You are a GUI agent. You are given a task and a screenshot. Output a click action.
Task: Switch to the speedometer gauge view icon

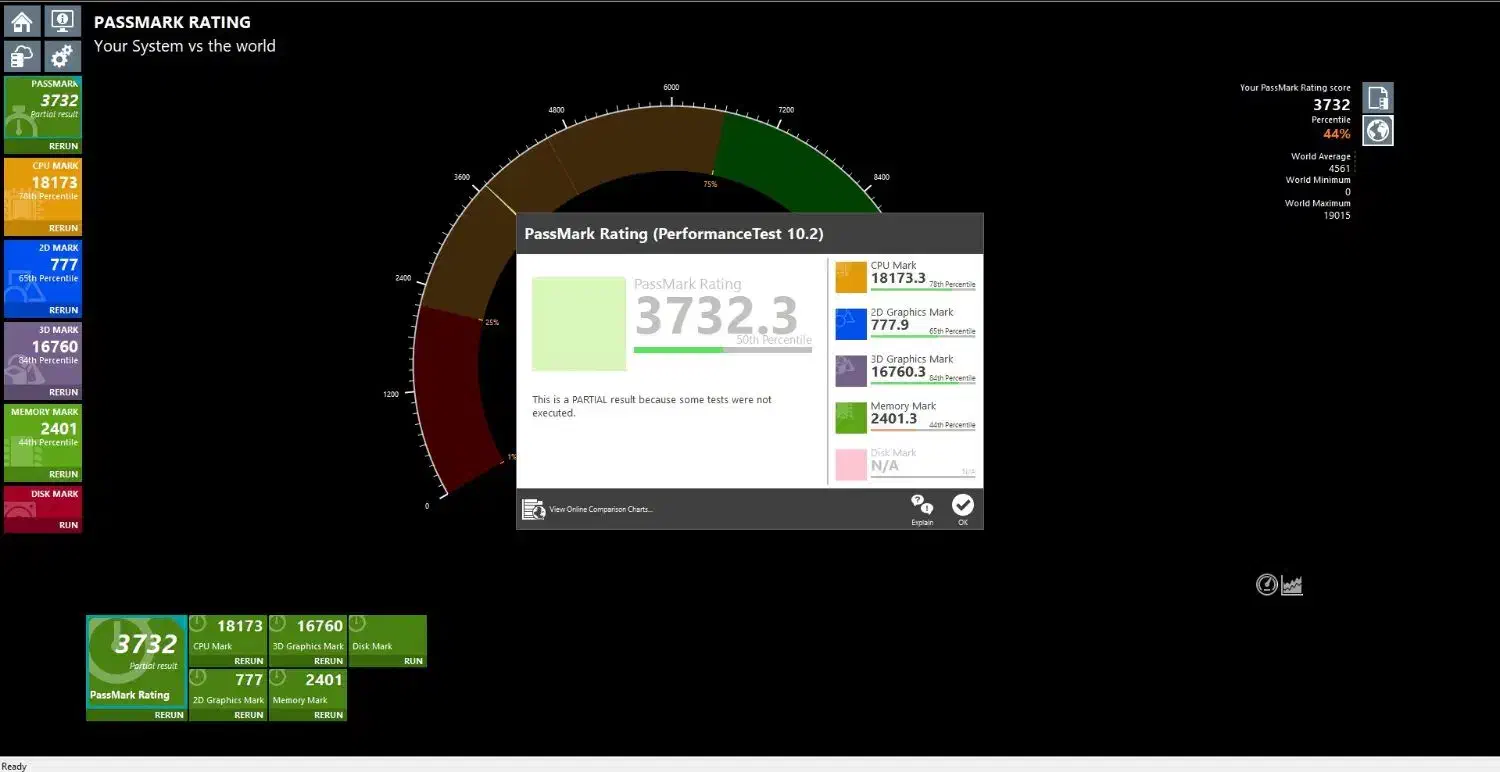tap(1267, 585)
